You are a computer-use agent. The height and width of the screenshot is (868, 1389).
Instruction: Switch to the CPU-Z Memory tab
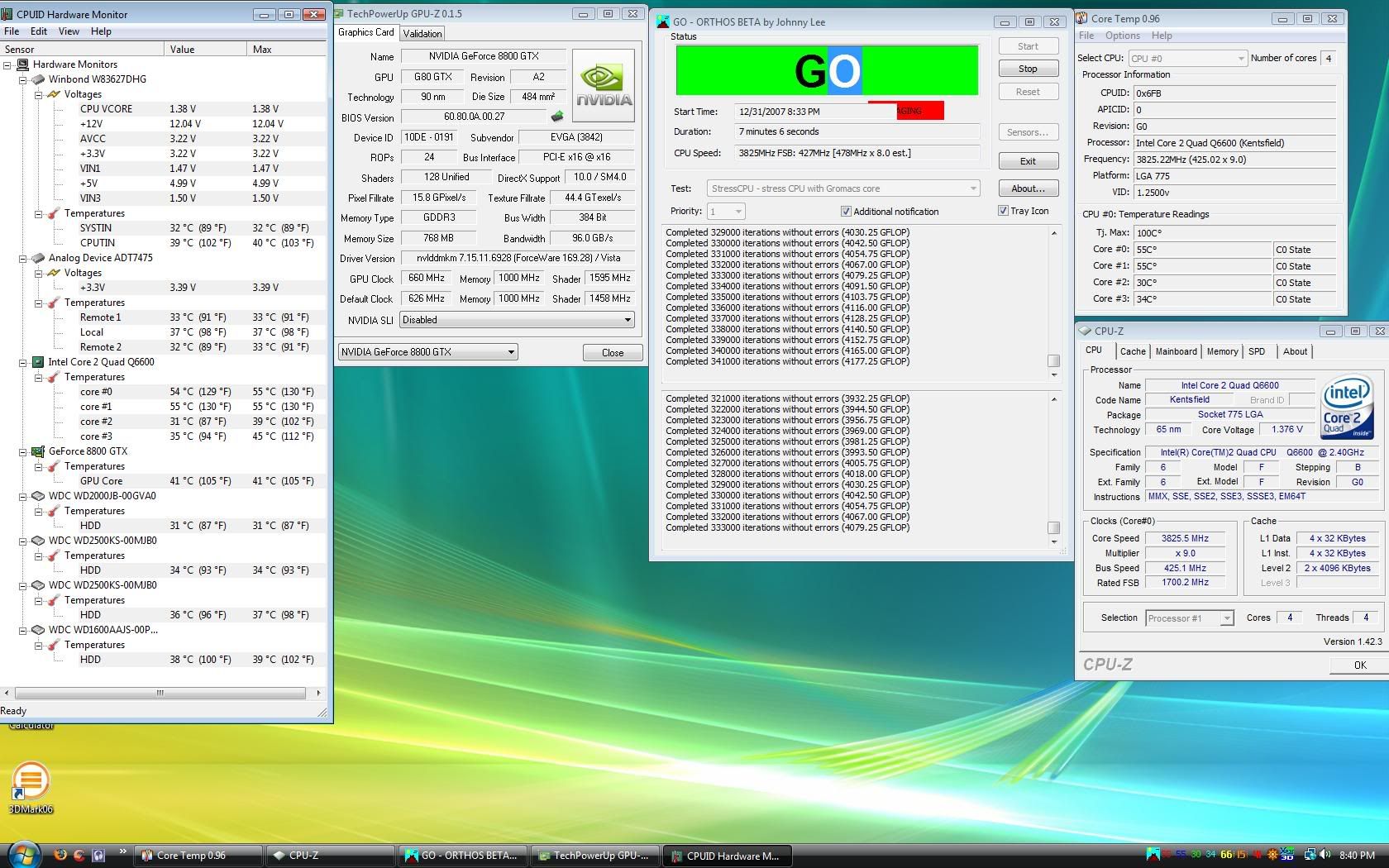pyautogui.click(x=1222, y=351)
